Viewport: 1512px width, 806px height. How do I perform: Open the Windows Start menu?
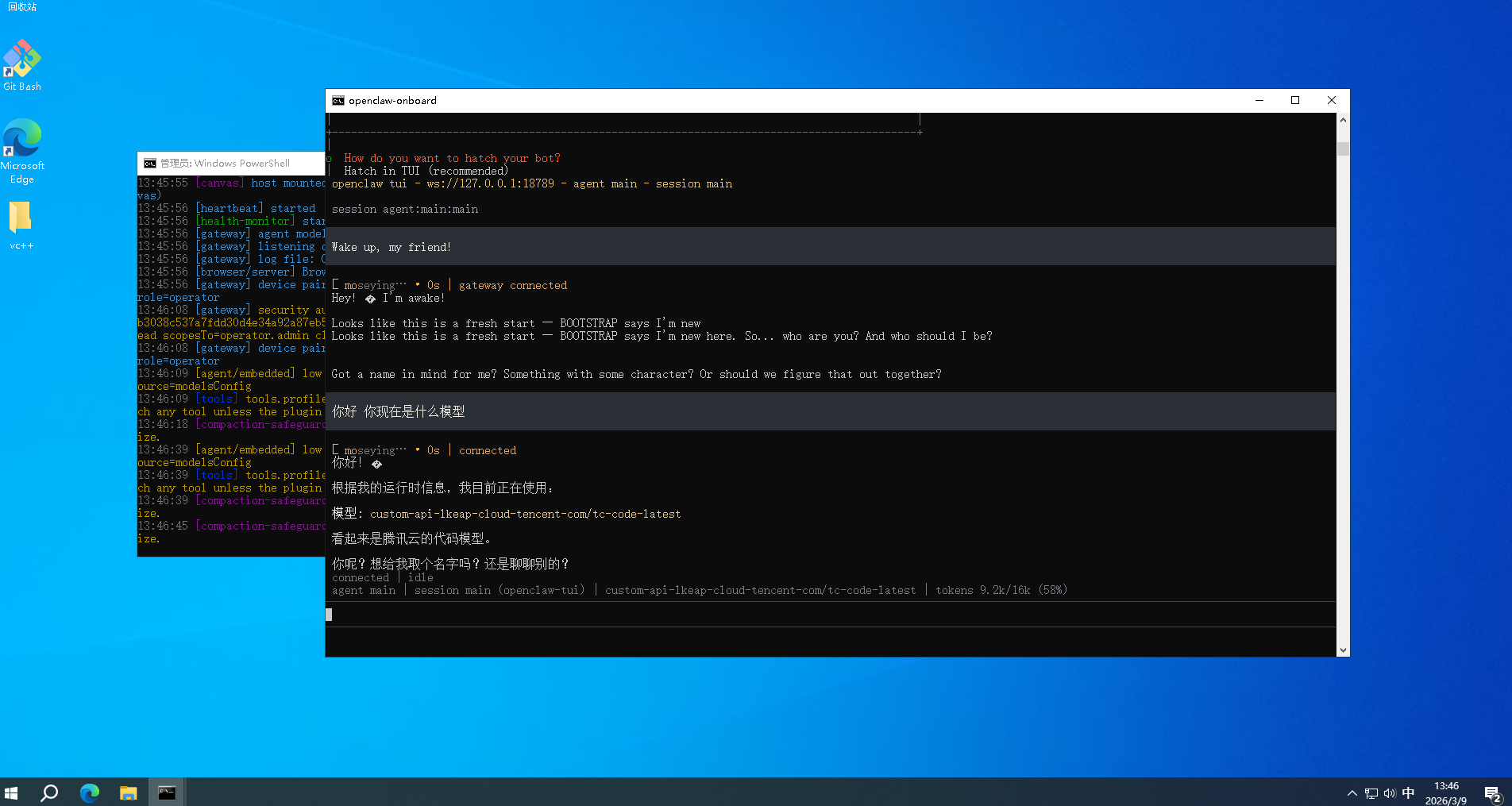[11, 793]
